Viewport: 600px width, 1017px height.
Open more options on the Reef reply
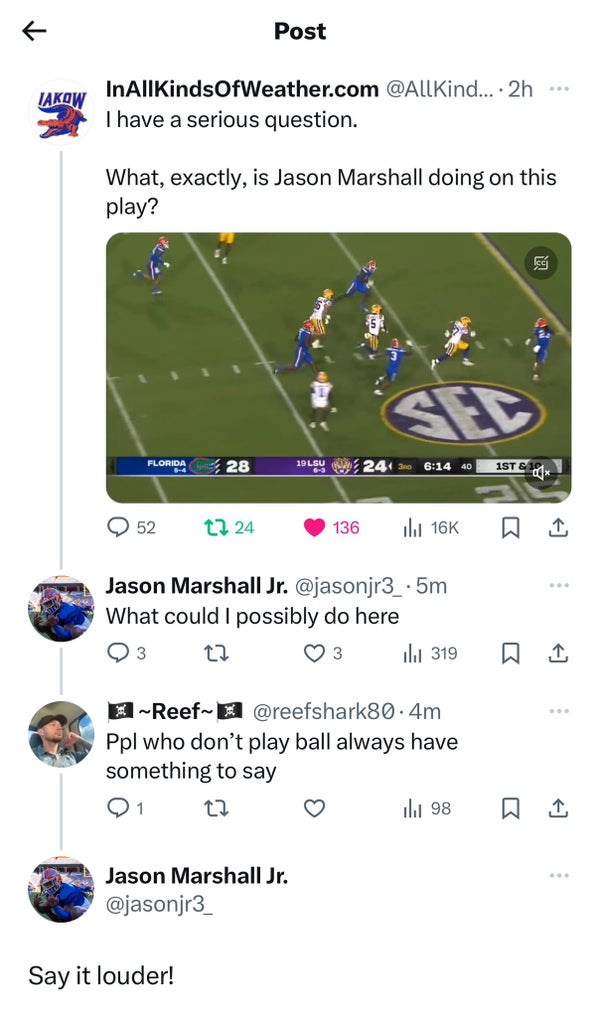coord(559,711)
